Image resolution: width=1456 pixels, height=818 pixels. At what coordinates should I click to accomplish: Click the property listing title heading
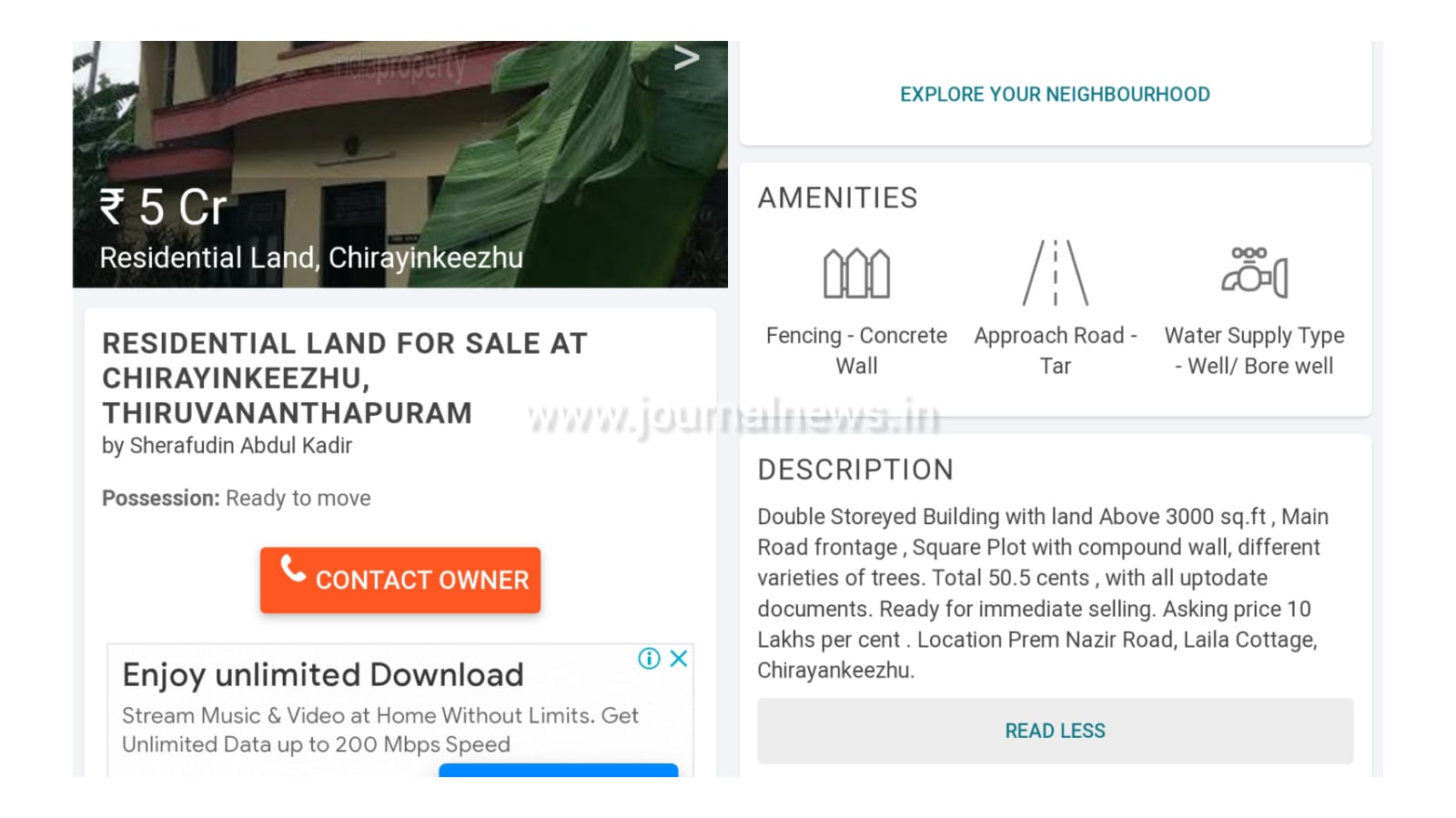(x=345, y=378)
